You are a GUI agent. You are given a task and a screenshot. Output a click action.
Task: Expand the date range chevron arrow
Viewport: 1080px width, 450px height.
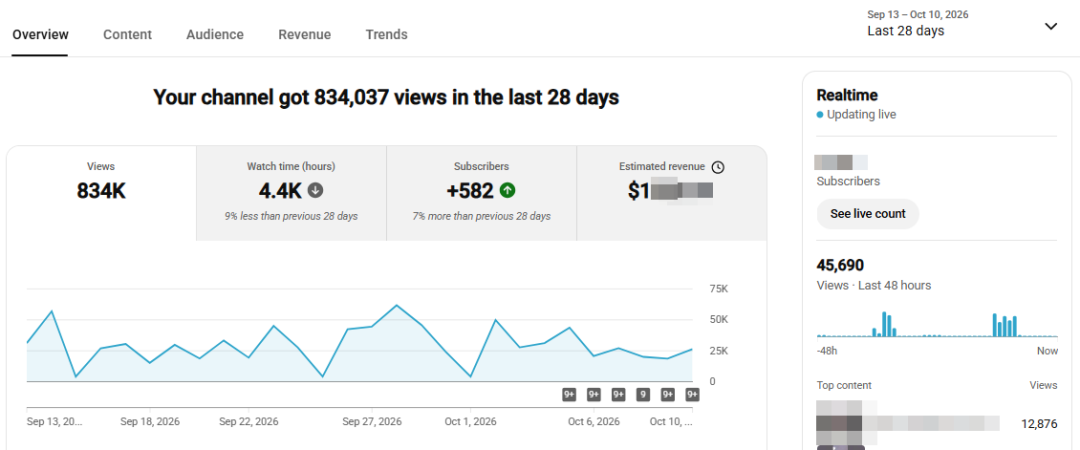(x=1050, y=26)
